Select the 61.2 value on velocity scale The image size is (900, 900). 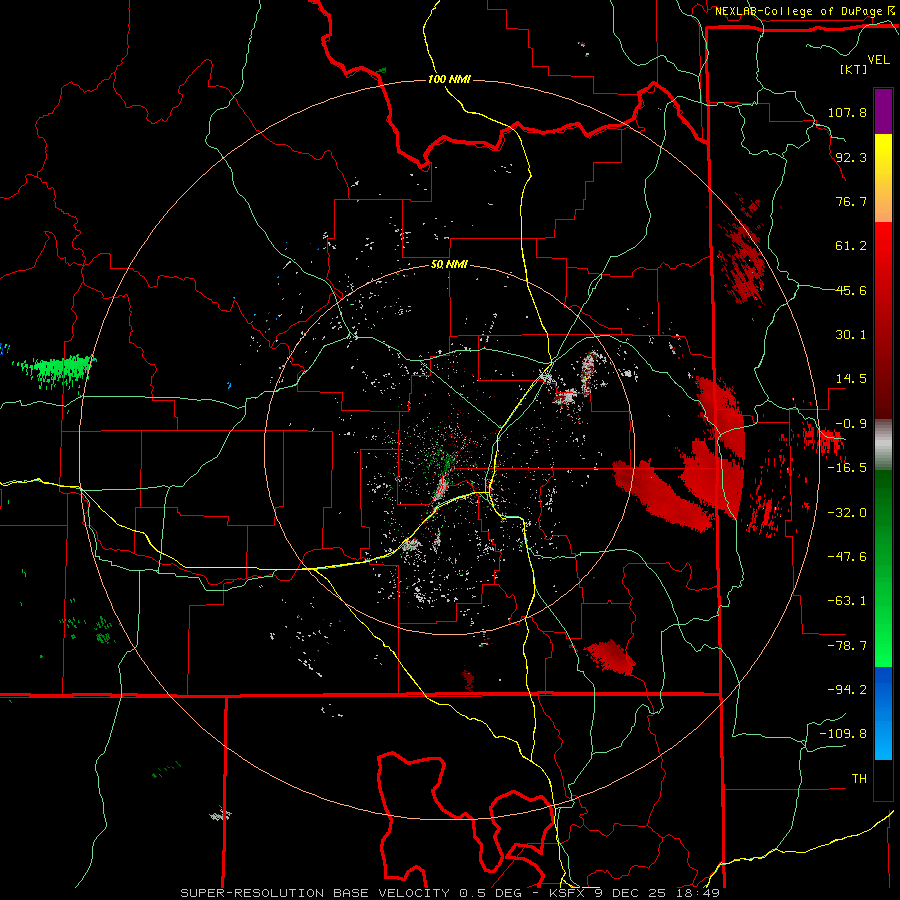tap(851, 246)
